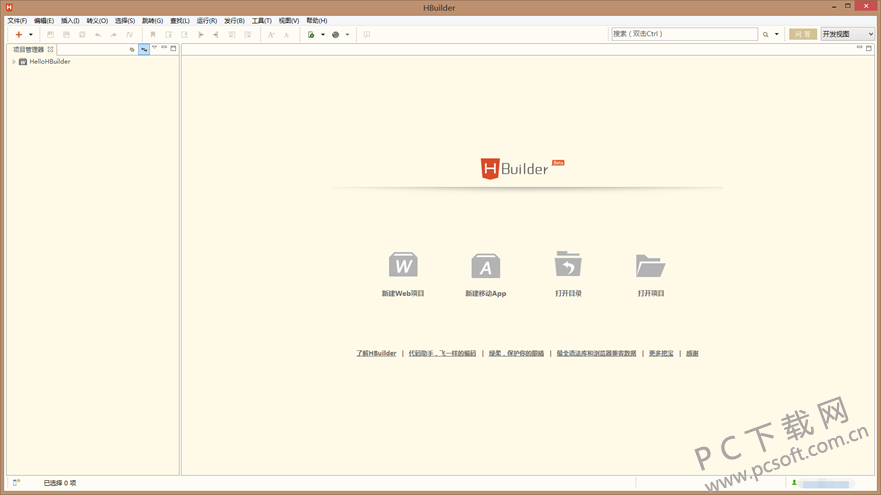Open the 代码助手 coding link

coord(442,353)
